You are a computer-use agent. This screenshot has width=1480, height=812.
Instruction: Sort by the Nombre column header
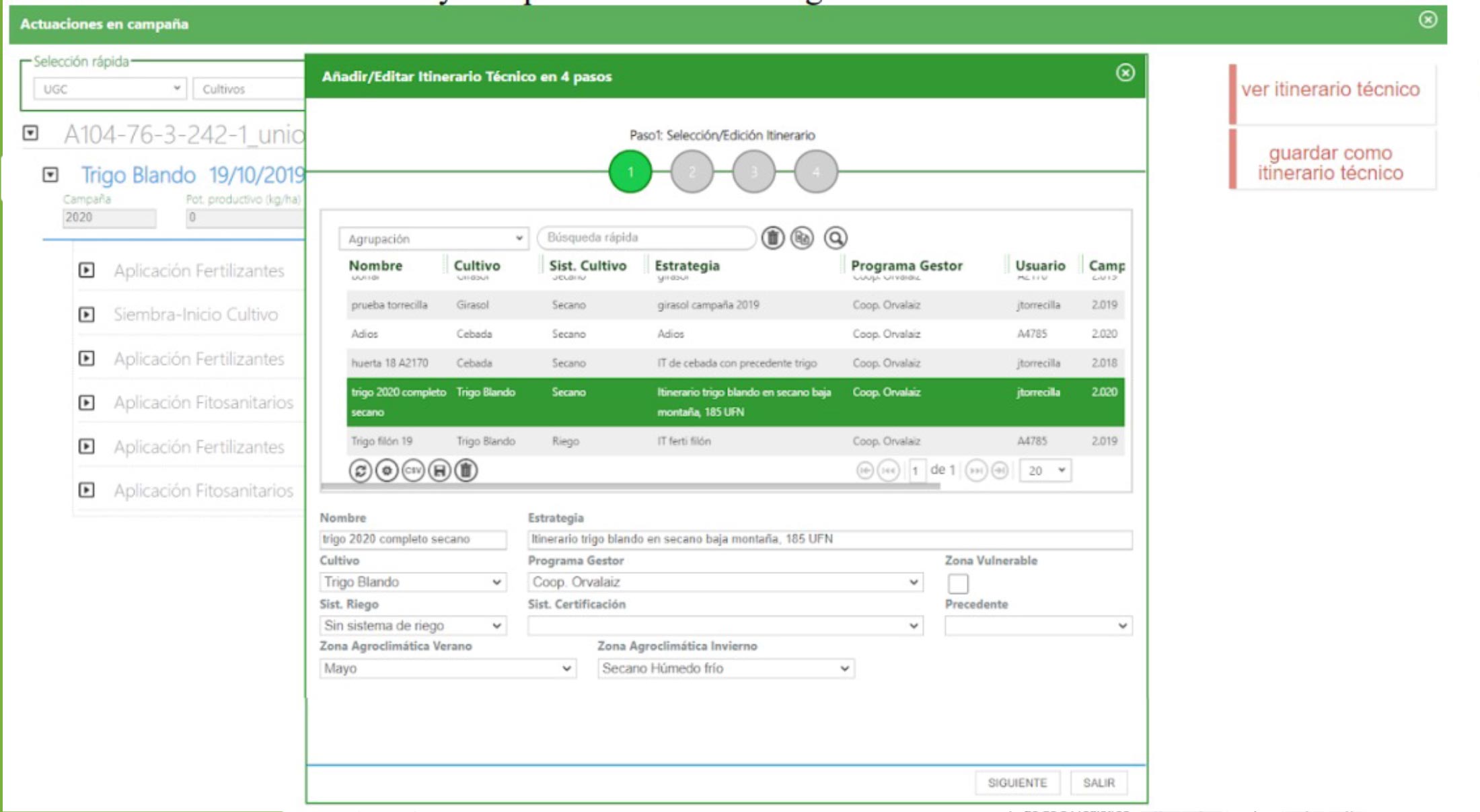point(375,266)
